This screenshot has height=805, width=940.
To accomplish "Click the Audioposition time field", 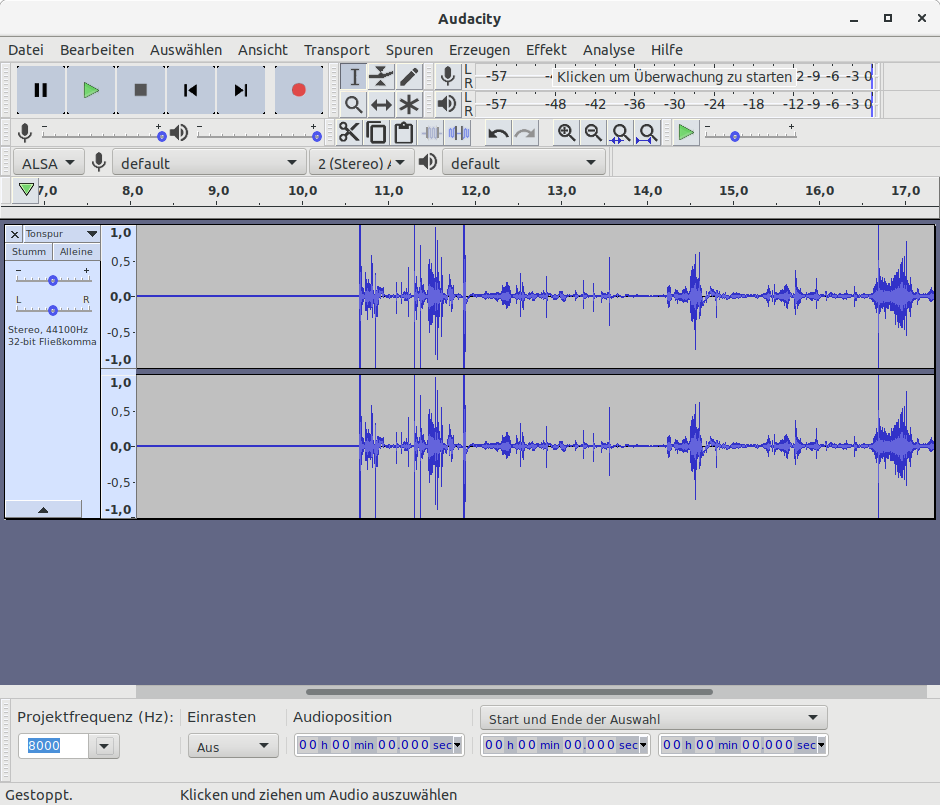I will click(x=379, y=745).
